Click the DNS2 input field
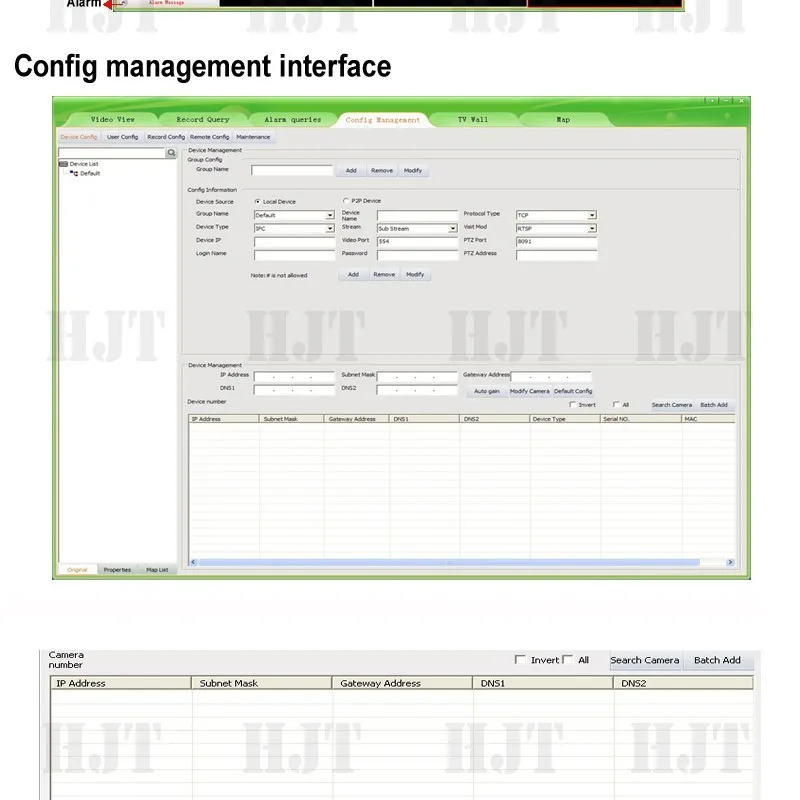Screen dimensions: 800x800 [417, 390]
